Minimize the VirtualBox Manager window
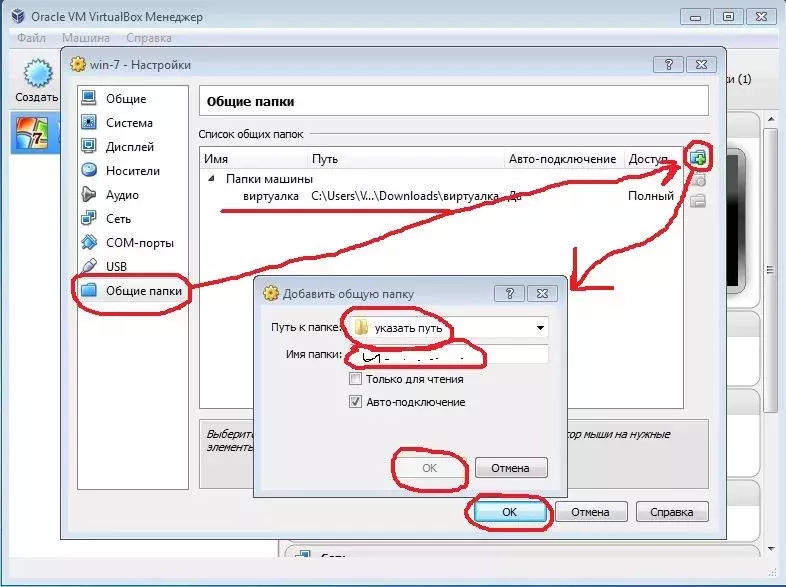 (695, 17)
